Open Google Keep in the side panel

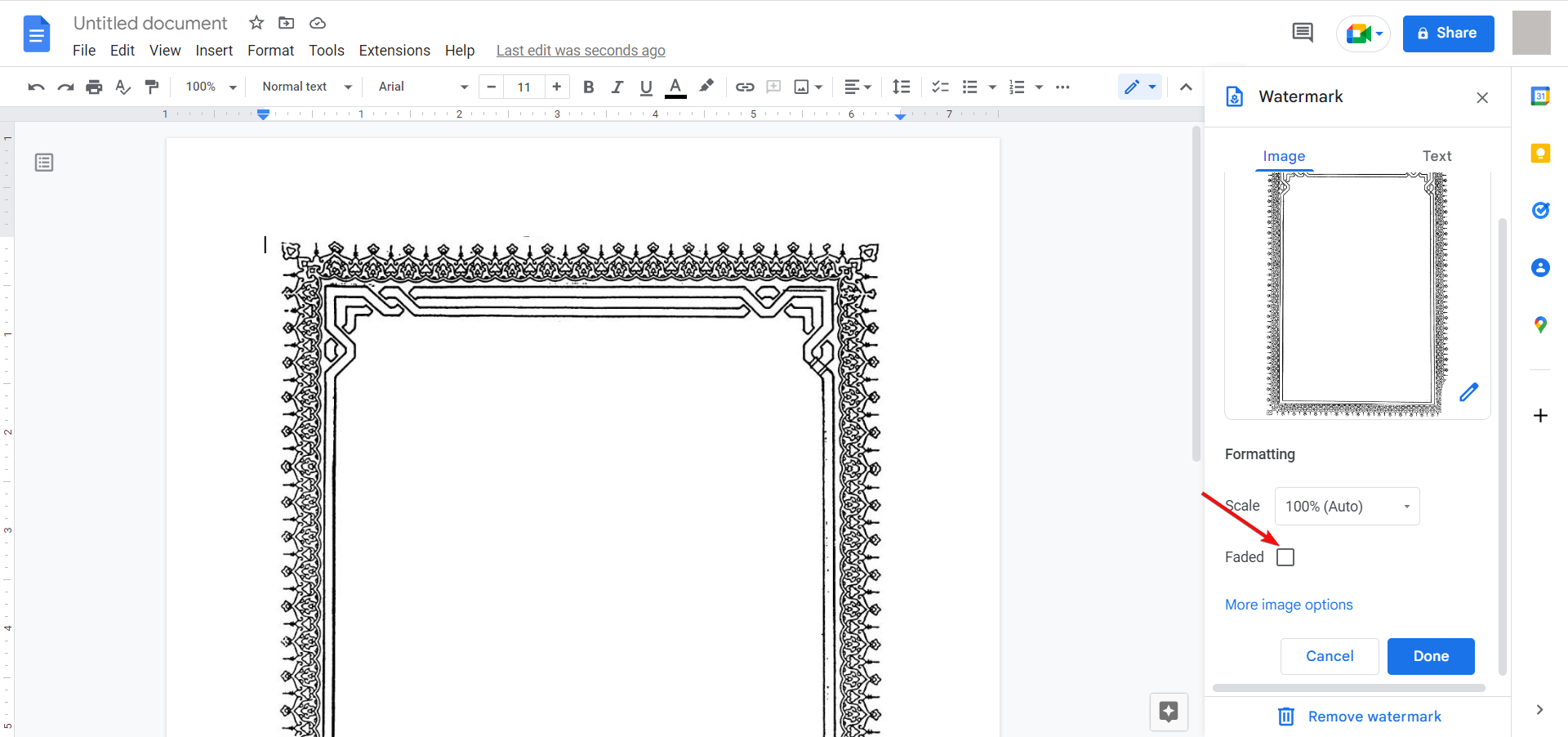[x=1540, y=154]
